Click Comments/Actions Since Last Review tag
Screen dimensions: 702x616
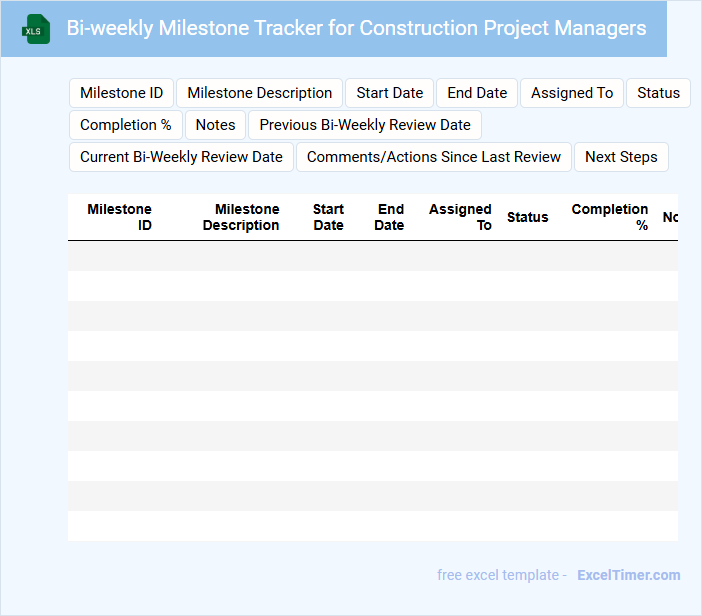(434, 157)
